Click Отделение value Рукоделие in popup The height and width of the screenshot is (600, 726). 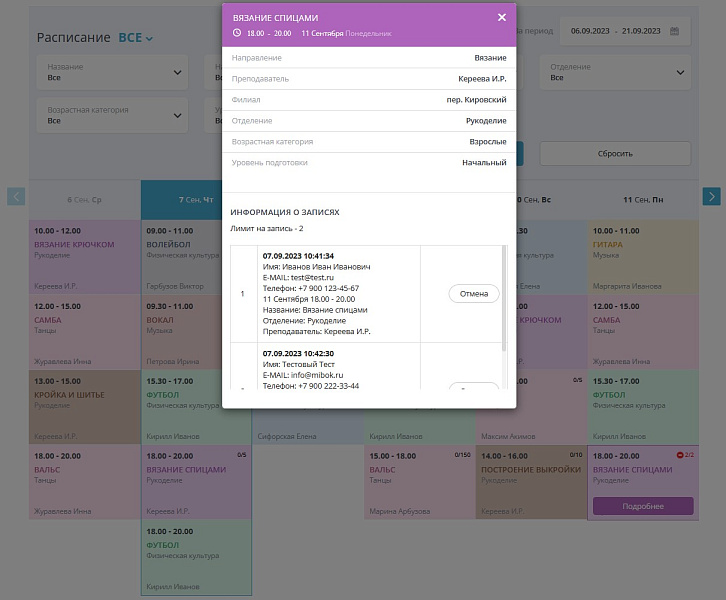click(486, 121)
